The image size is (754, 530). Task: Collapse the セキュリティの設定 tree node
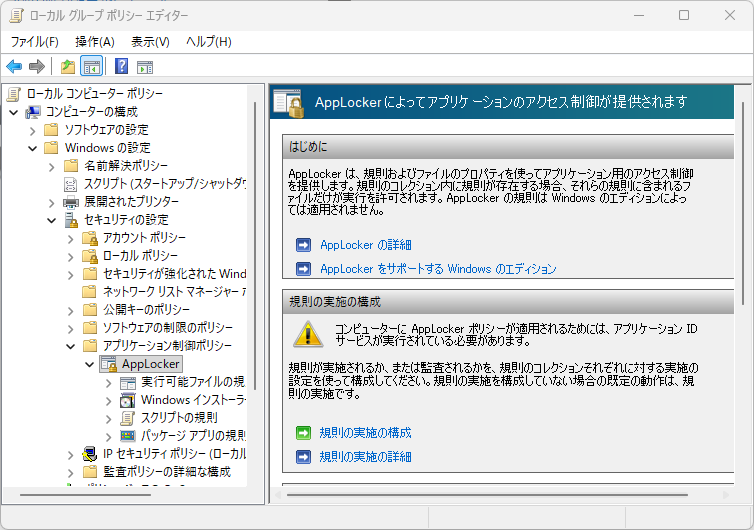(52, 219)
